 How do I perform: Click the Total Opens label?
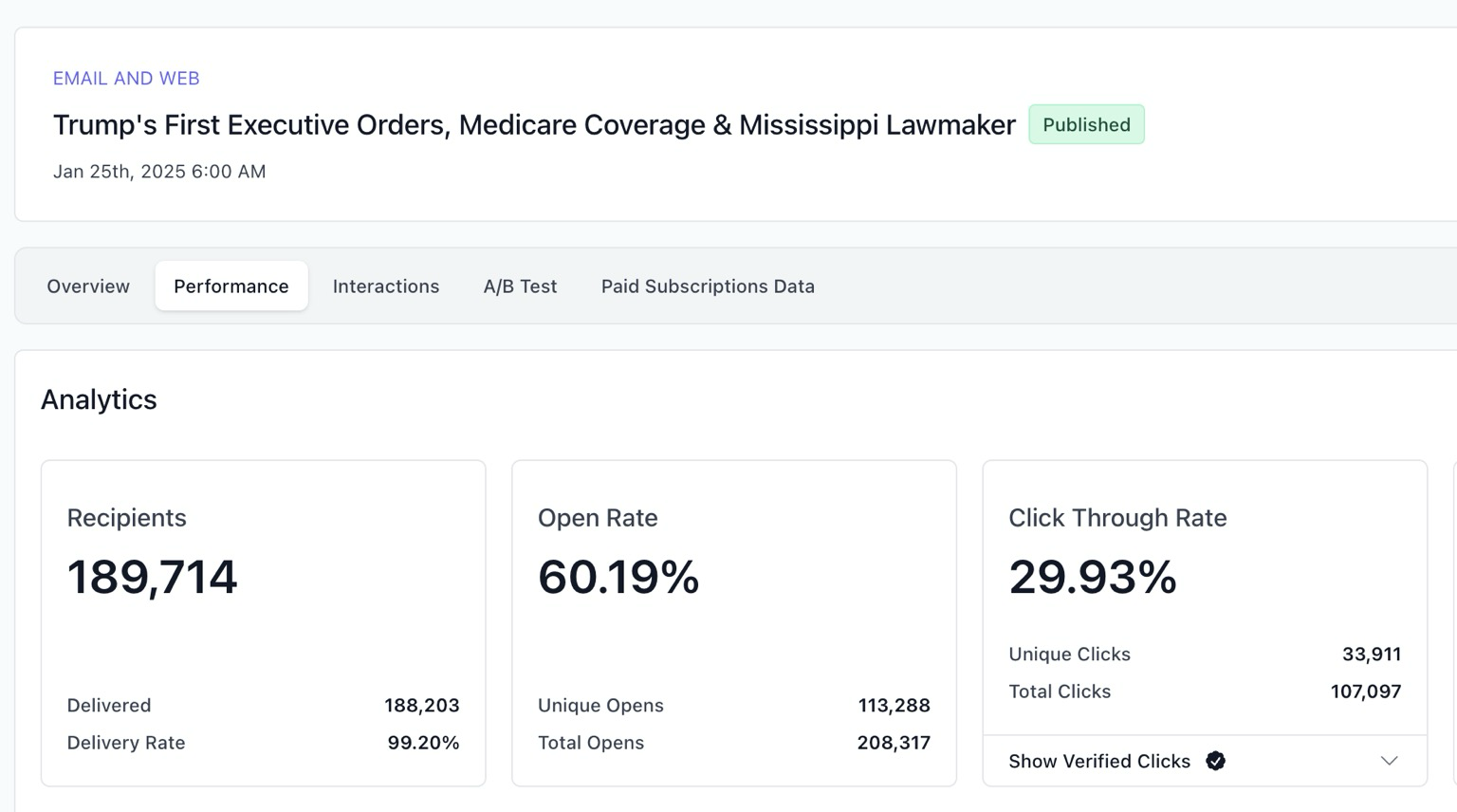(591, 743)
